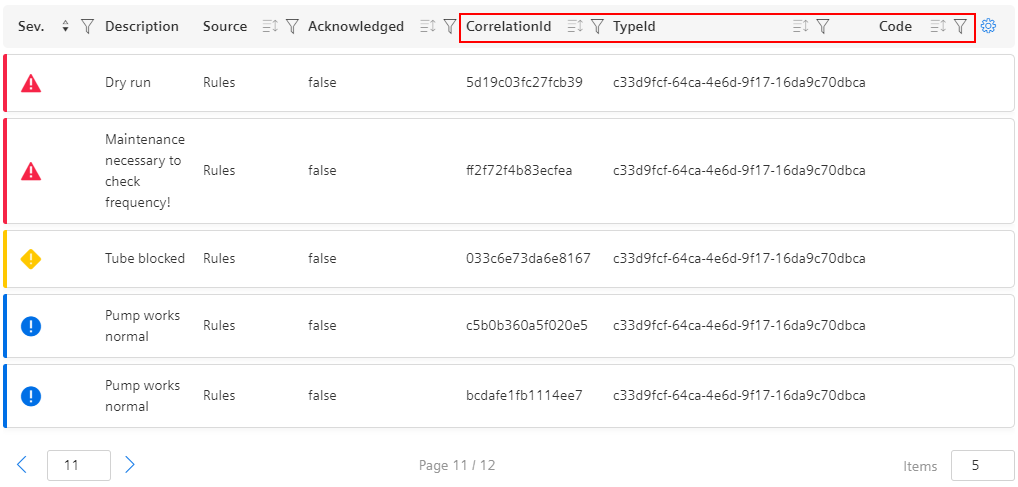Image resolution: width=1018 pixels, height=487 pixels.
Task: Click the Source column header label
Action: pos(225,27)
